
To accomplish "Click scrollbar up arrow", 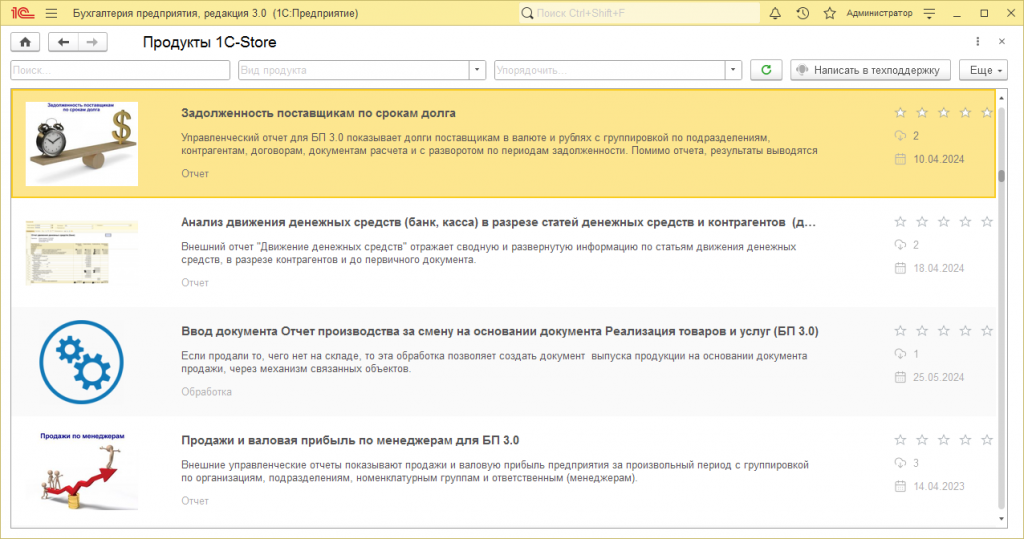I will click(x=1002, y=98).
